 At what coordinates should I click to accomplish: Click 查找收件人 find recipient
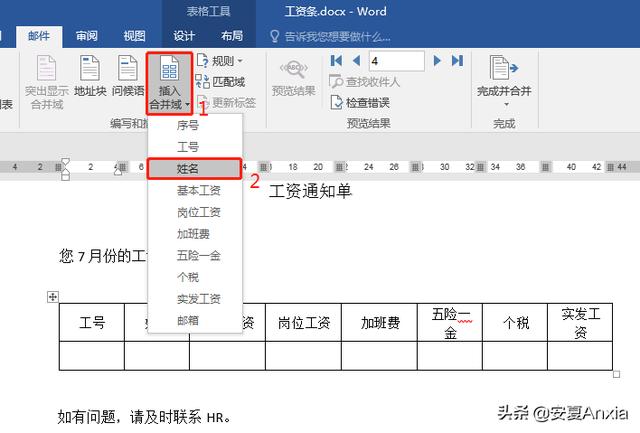[x=364, y=82]
